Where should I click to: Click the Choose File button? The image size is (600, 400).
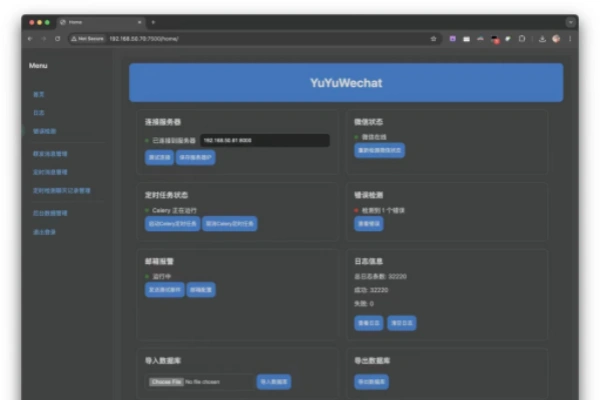click(165, 382)
